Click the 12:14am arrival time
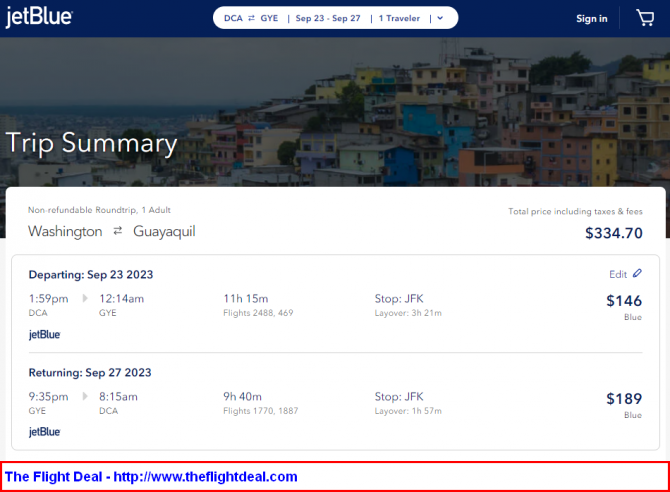The image size is (670, 492). [x=121, y=298]
